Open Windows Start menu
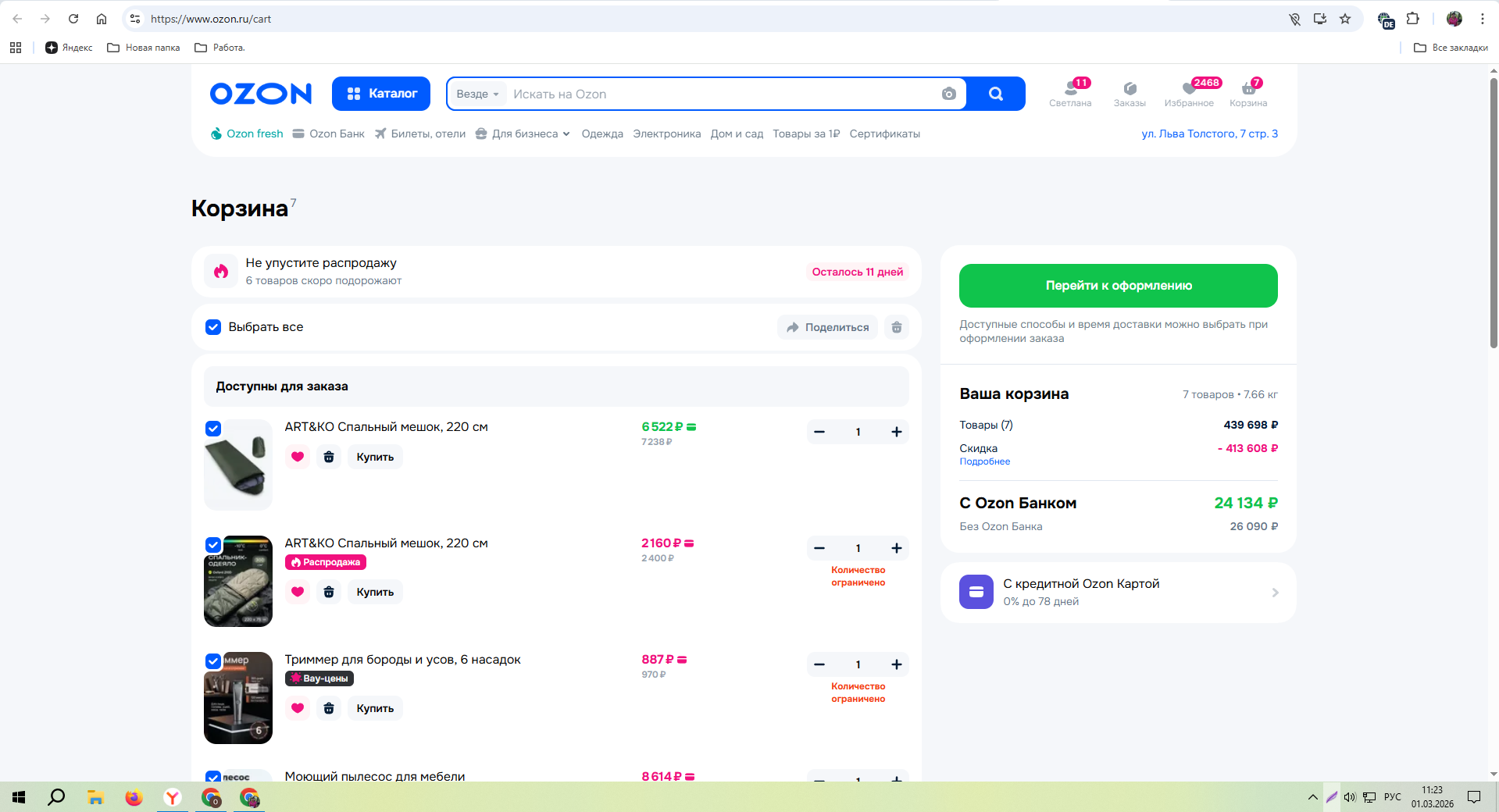Viewport: 1499px width, 812px height. (19, 797)
